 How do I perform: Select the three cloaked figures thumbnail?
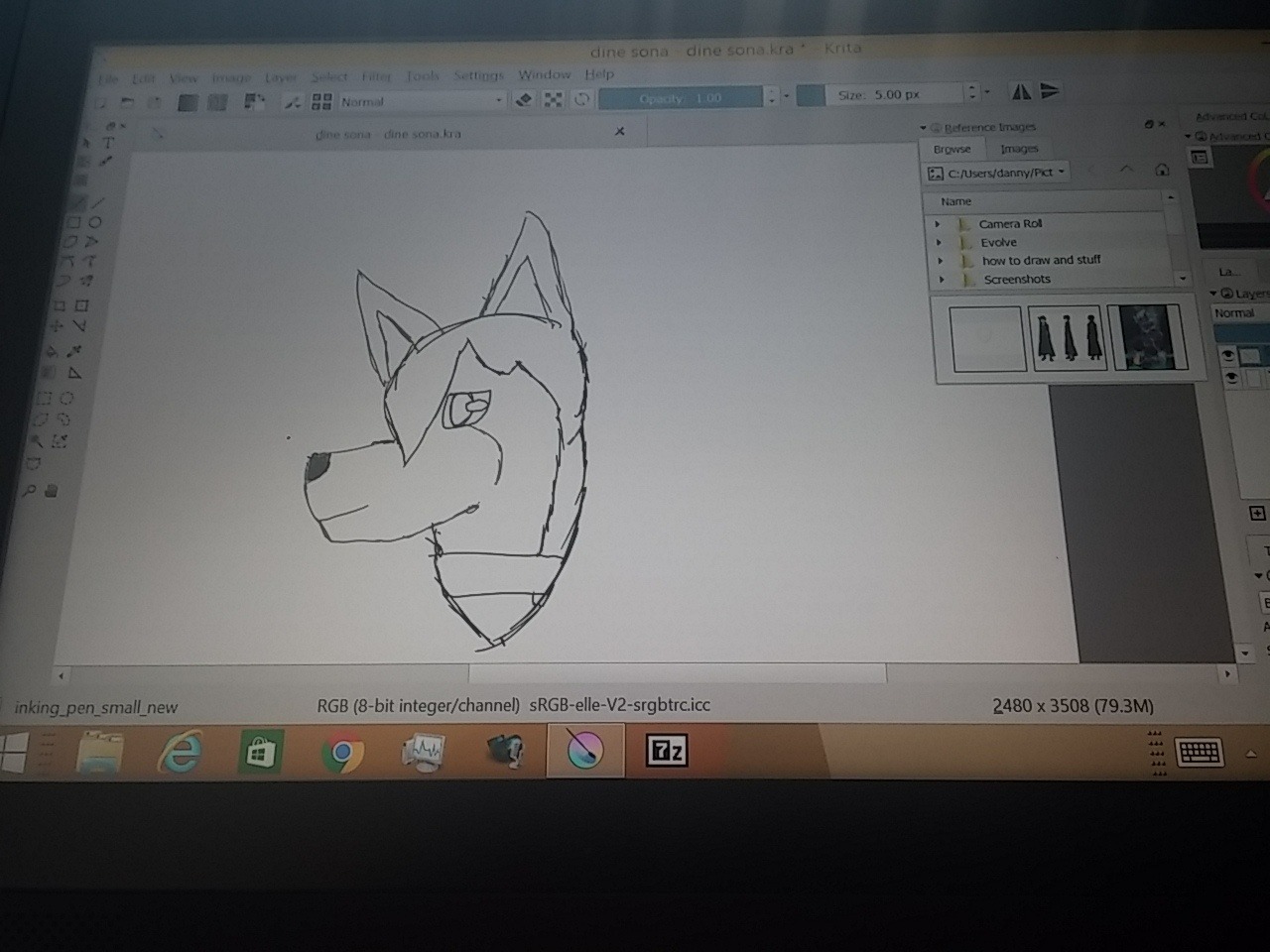click(x=1069, y=337)
